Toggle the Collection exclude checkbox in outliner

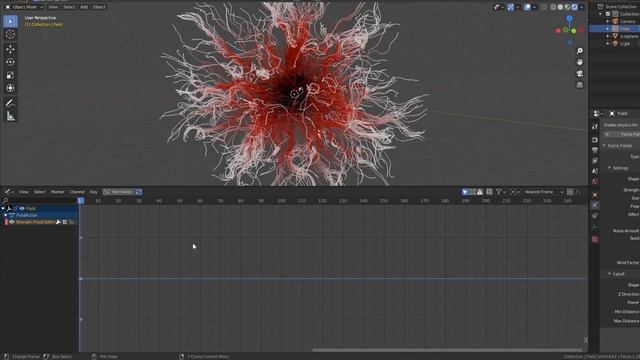coord(608,14)
